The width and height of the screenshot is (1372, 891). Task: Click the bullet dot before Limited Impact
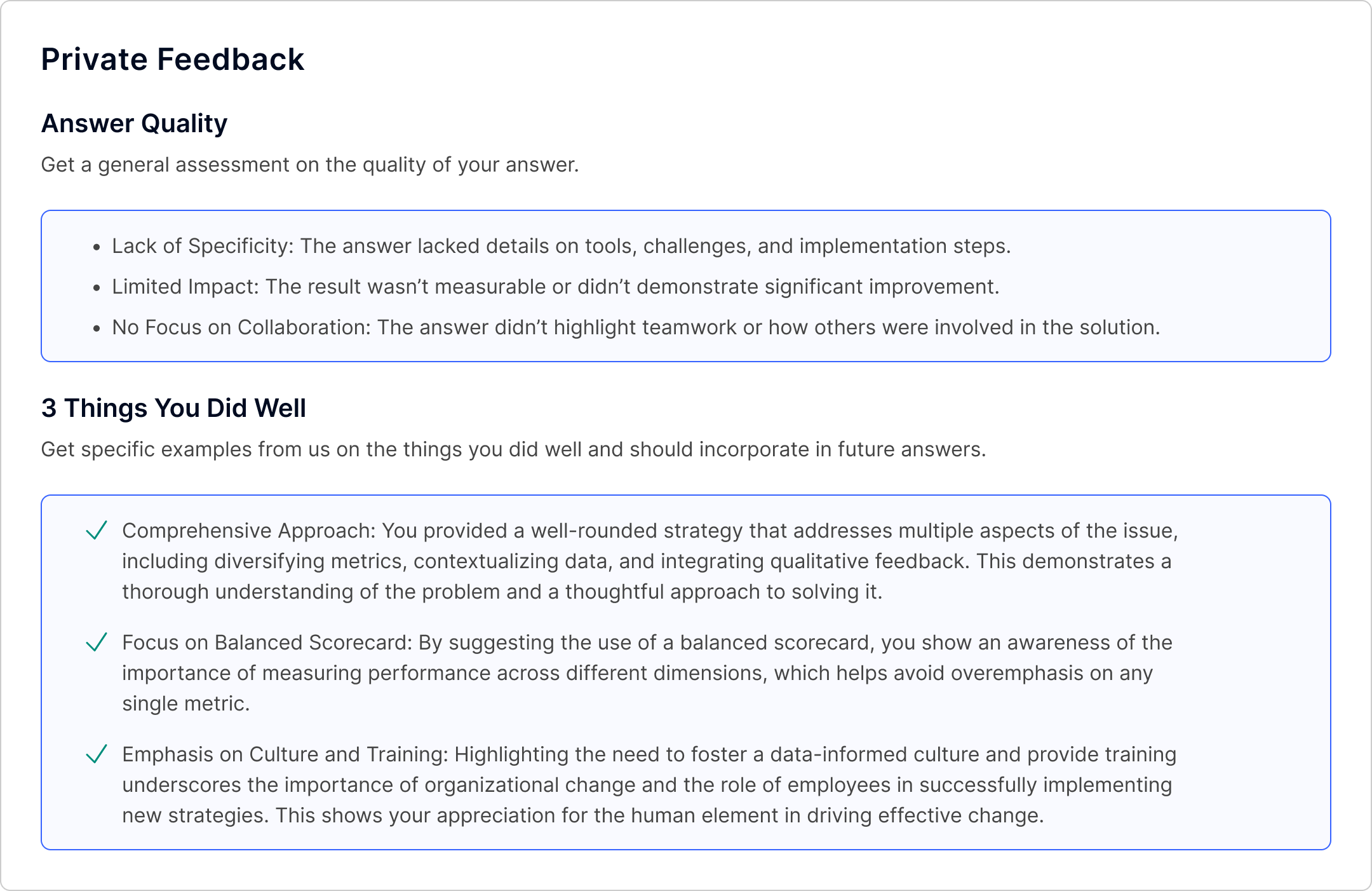(x=97, y=287)
